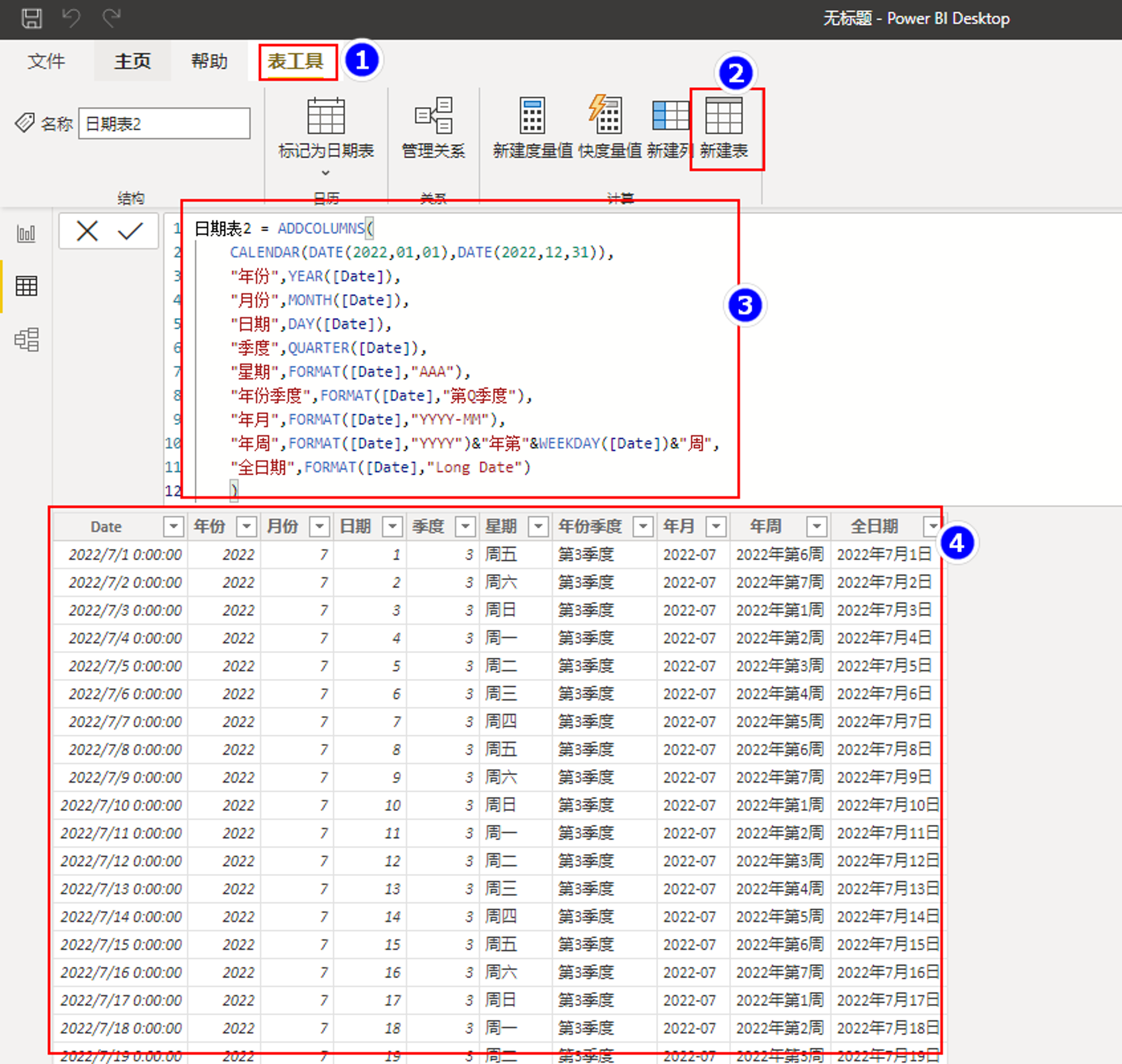Select the 全日期 column header text

874,526
